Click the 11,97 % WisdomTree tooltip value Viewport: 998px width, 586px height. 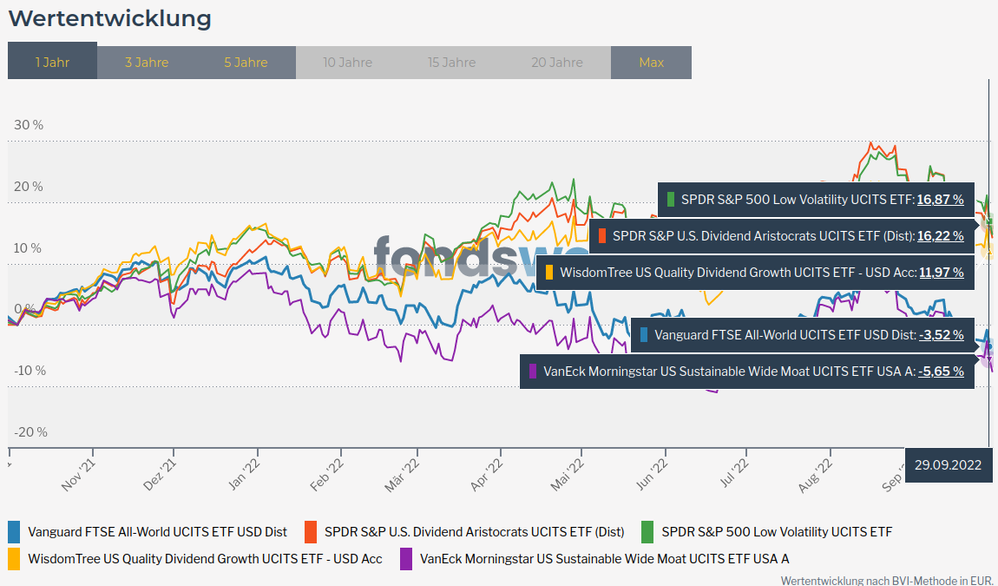940,272
